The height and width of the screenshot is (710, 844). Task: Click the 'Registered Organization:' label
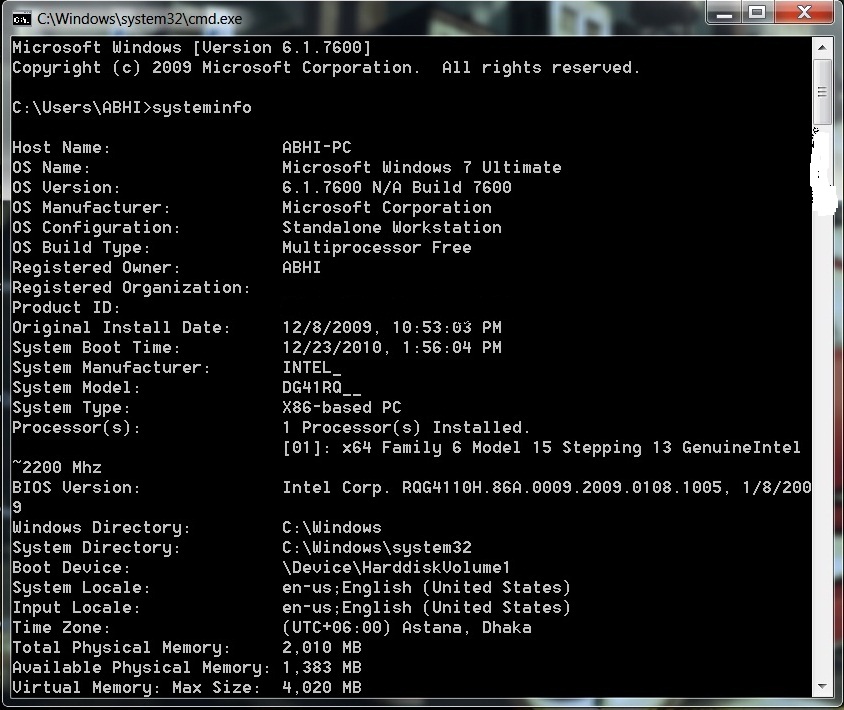click(x=131, y=288)
